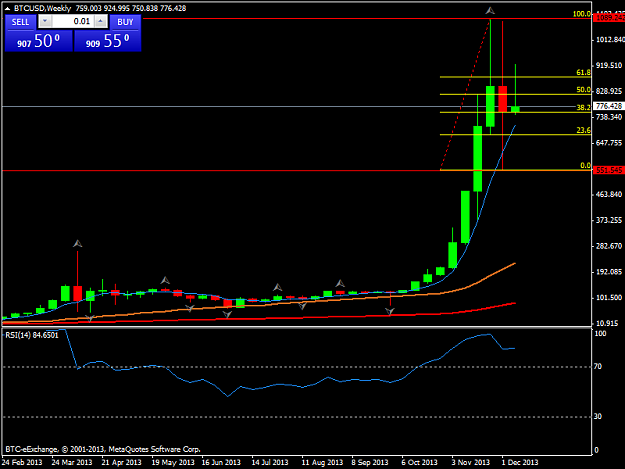
Task: Click the 1012.840 price scale value
Action: (610, 39)
